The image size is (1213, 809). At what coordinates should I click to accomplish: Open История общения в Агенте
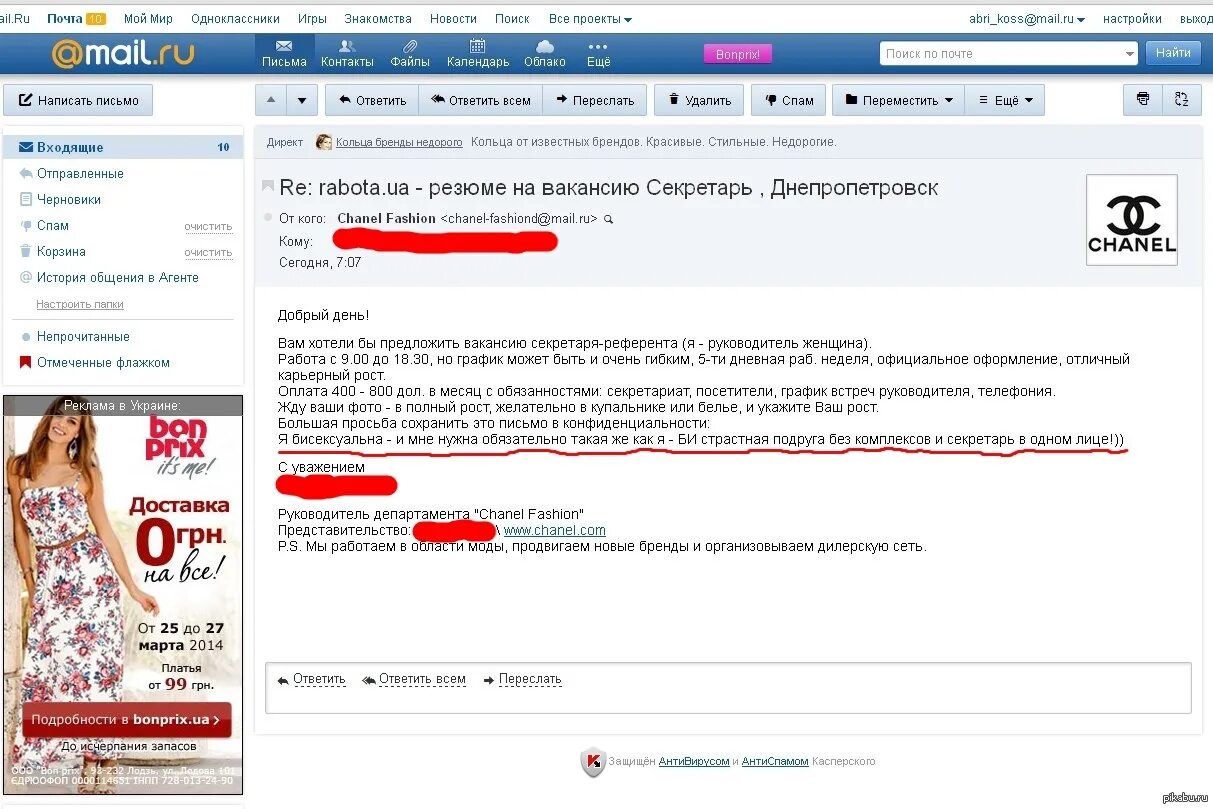coord(118,277)
